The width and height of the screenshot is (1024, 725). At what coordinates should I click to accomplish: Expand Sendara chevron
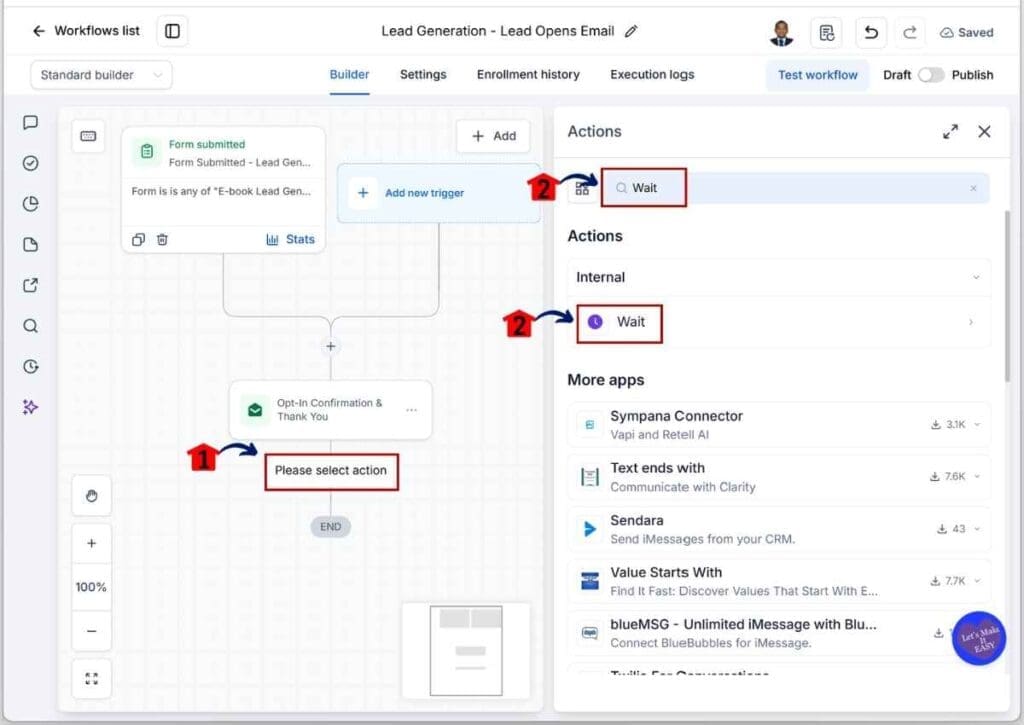(977, 529)
